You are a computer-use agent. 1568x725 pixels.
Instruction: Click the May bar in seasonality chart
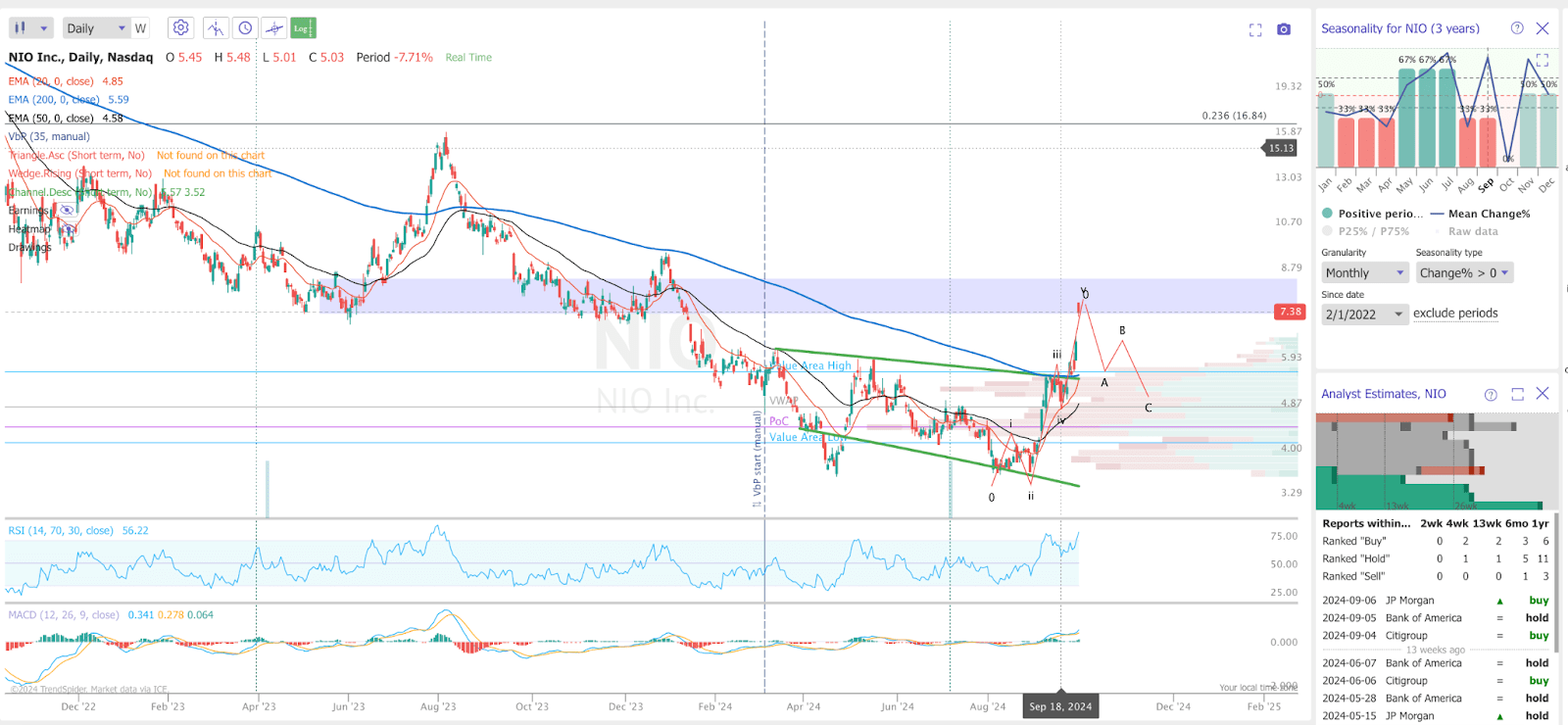coord(1407,118)
